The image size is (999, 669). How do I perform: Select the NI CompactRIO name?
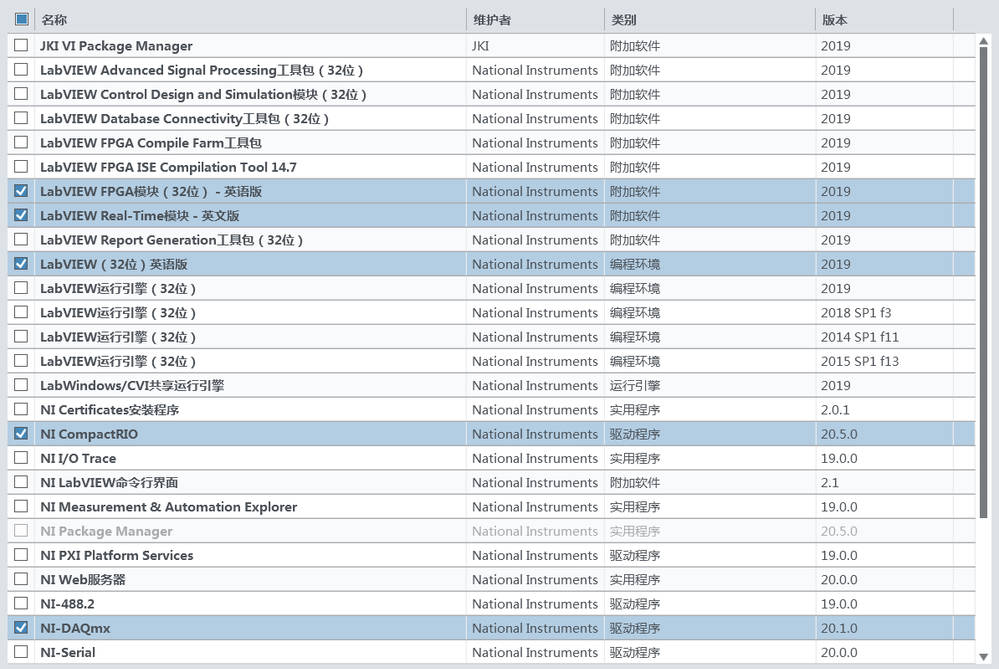click(89, 434)
